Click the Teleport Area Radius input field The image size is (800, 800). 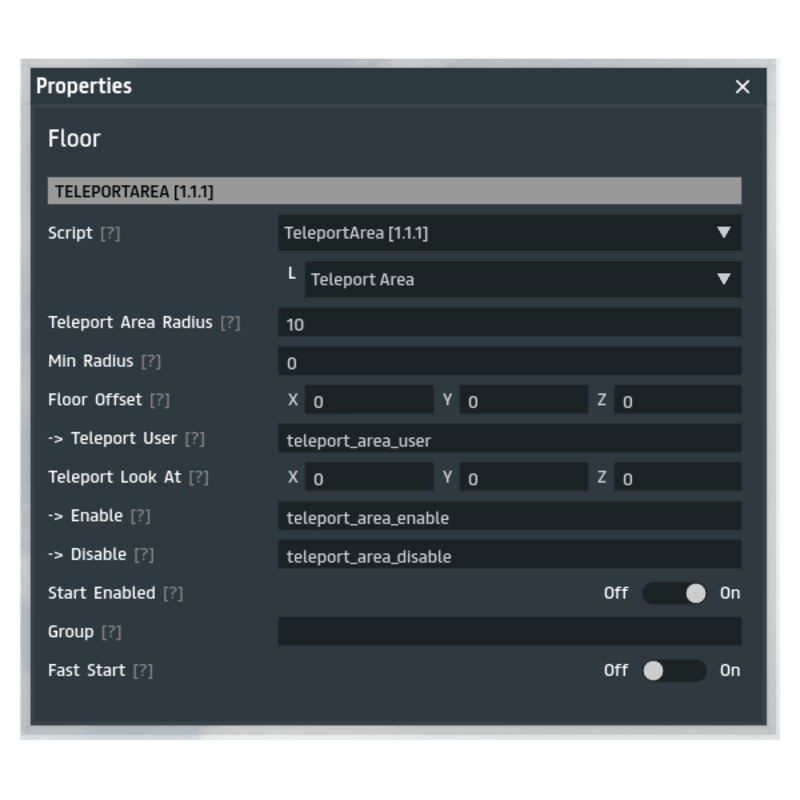[x=509, y=323]
